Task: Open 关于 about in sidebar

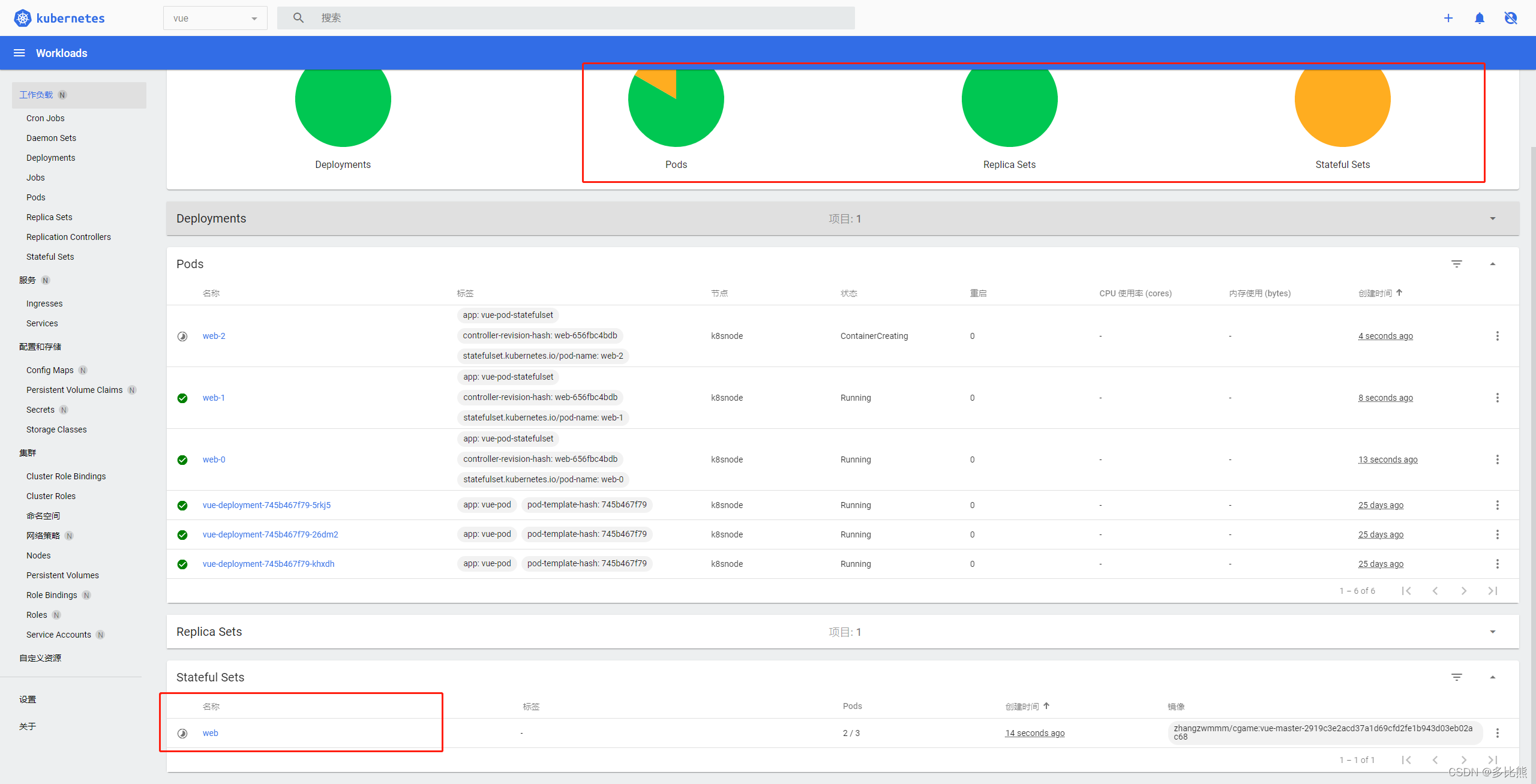Action: tap(28, 726)
